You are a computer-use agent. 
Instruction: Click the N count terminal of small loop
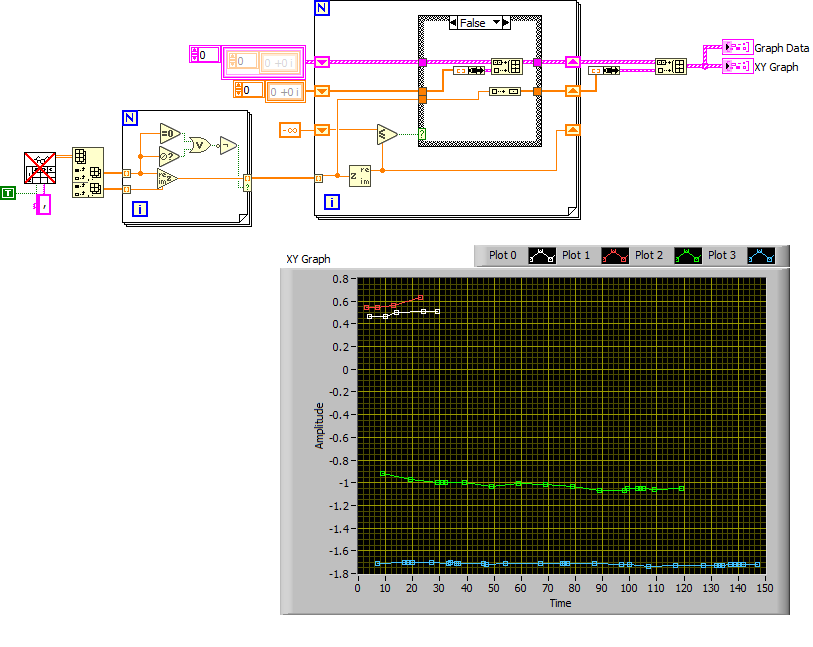[x=130, y=118]
